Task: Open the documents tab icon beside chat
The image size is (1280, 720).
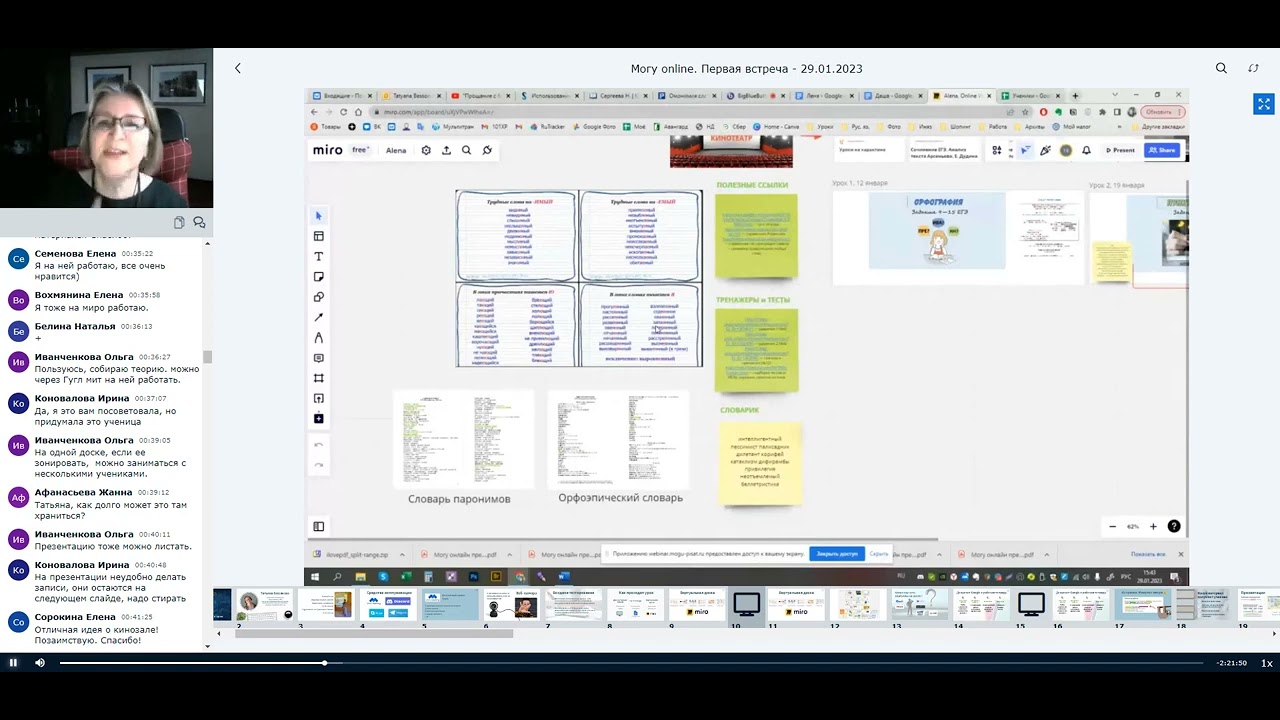Action: [179, 222]
